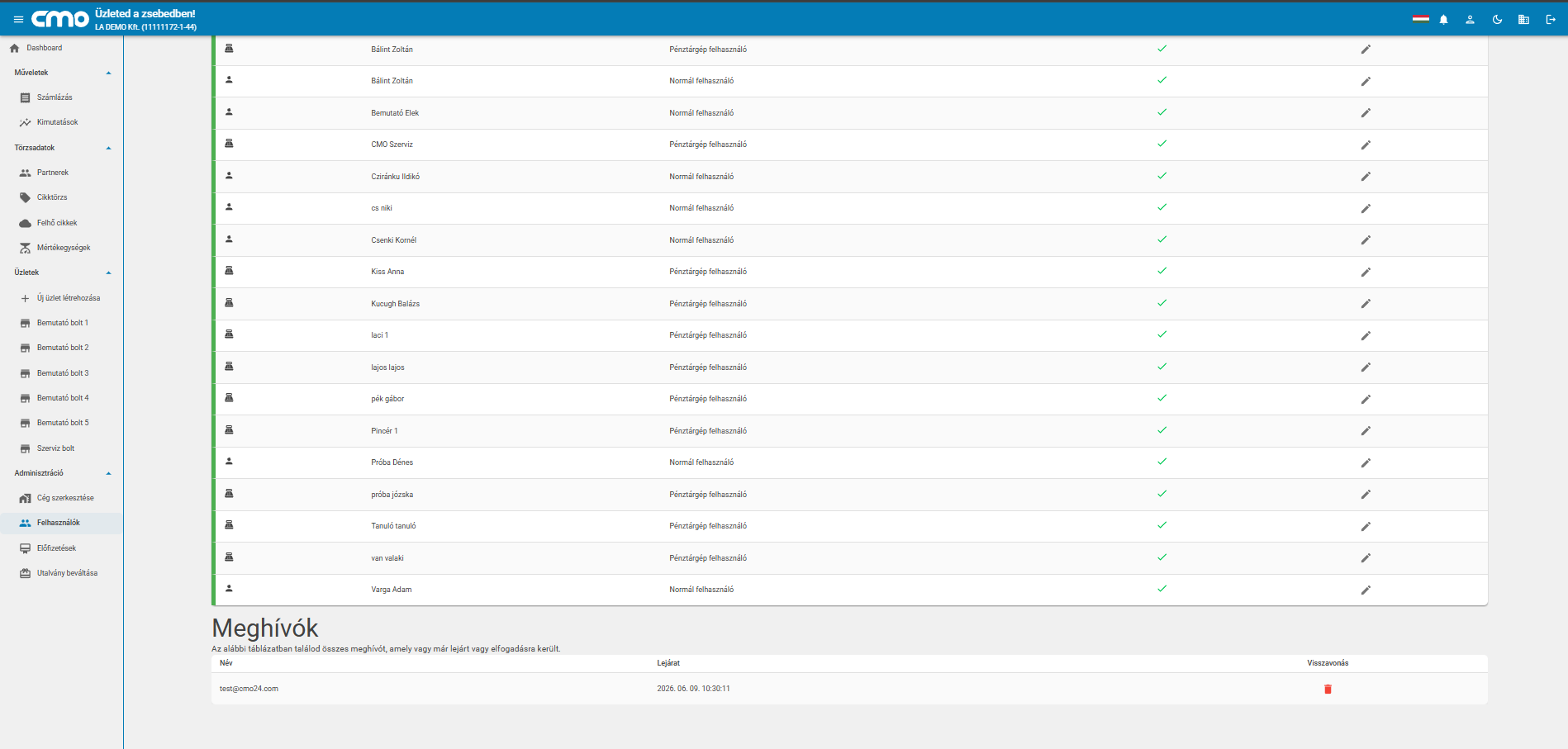The width and height of the screenshot is (1568, 749).
Task: Open Bemutató bolt 5 shop
Action: point(61,423)
